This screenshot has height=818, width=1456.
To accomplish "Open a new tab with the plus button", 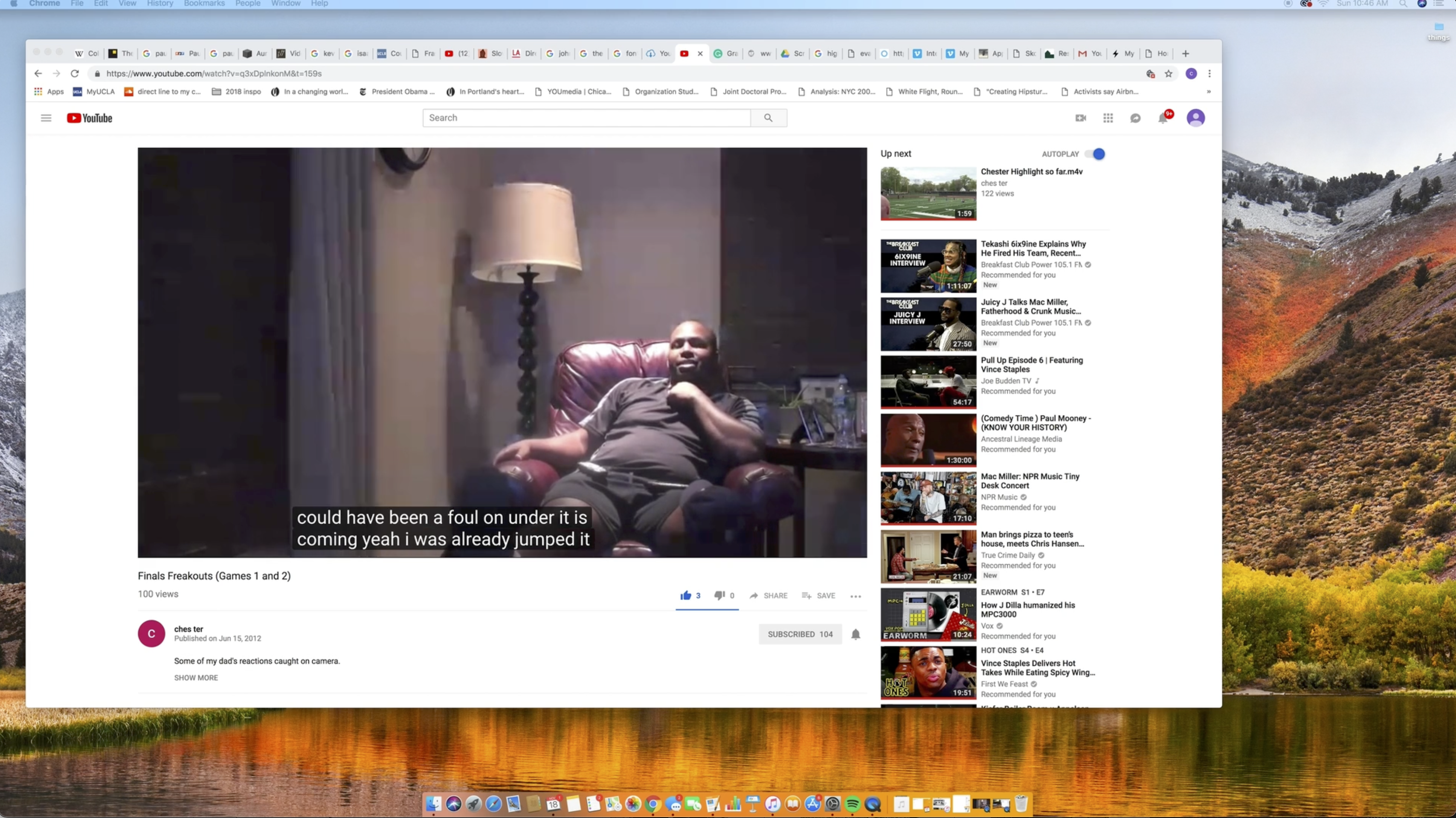I will click(x=1185, y=54).
